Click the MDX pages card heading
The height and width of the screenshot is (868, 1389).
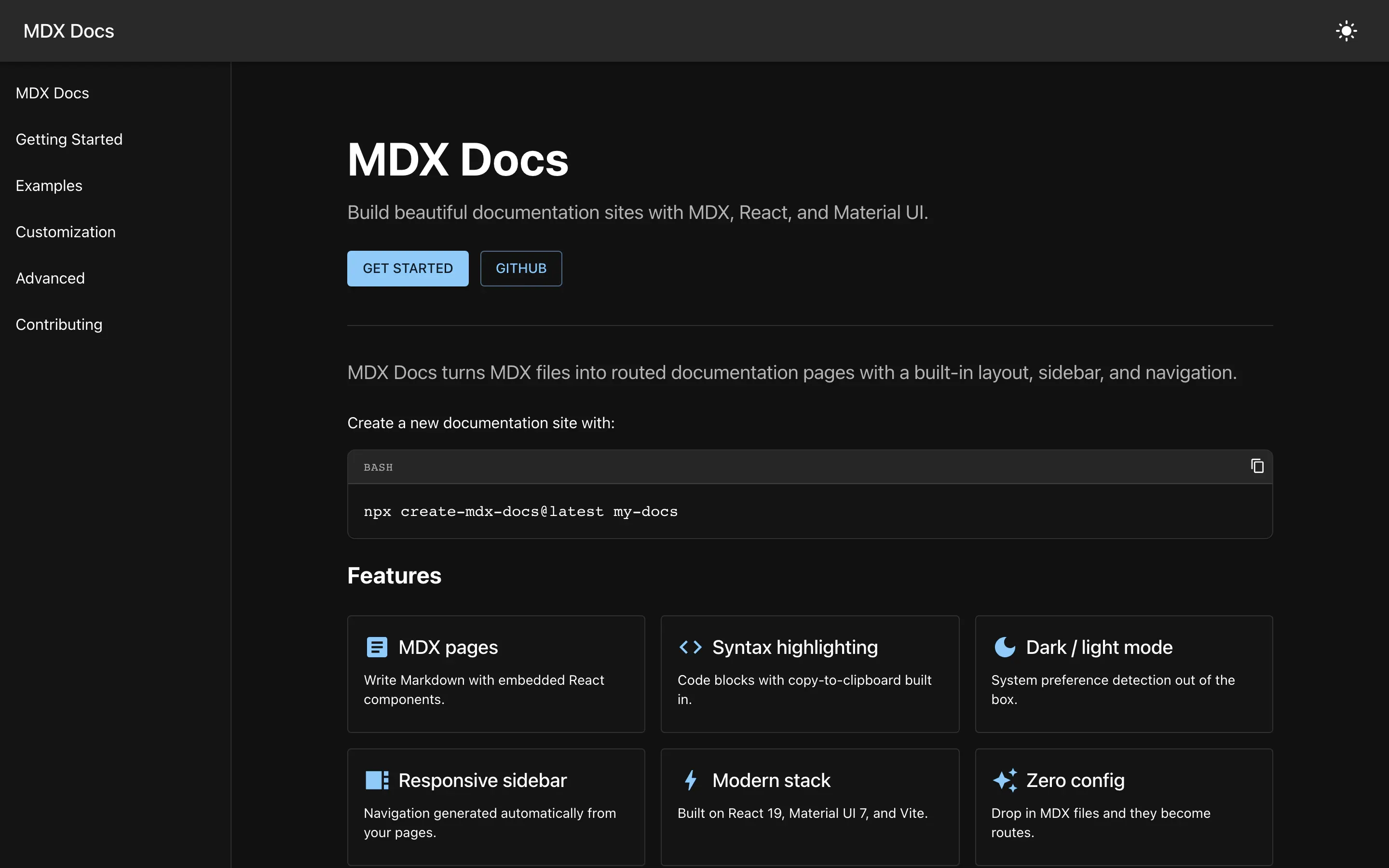click(448, 648)
